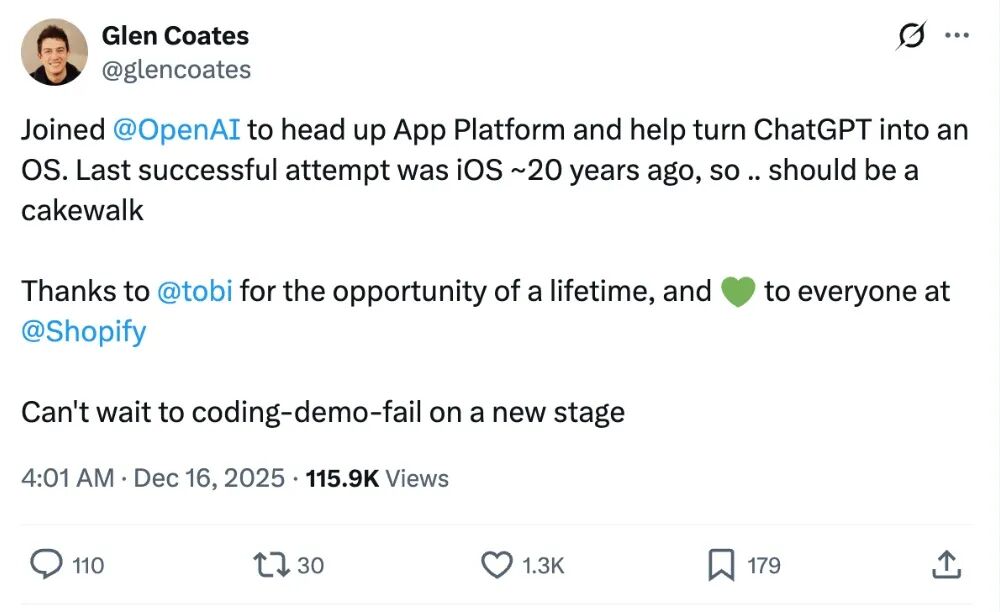Visit the @Shopify mention link

(84, 331)
